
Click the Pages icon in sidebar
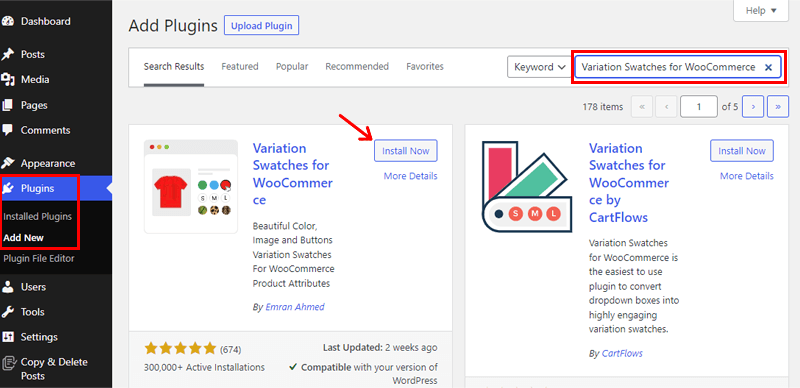pyautogui.click(x=8, y=105)
